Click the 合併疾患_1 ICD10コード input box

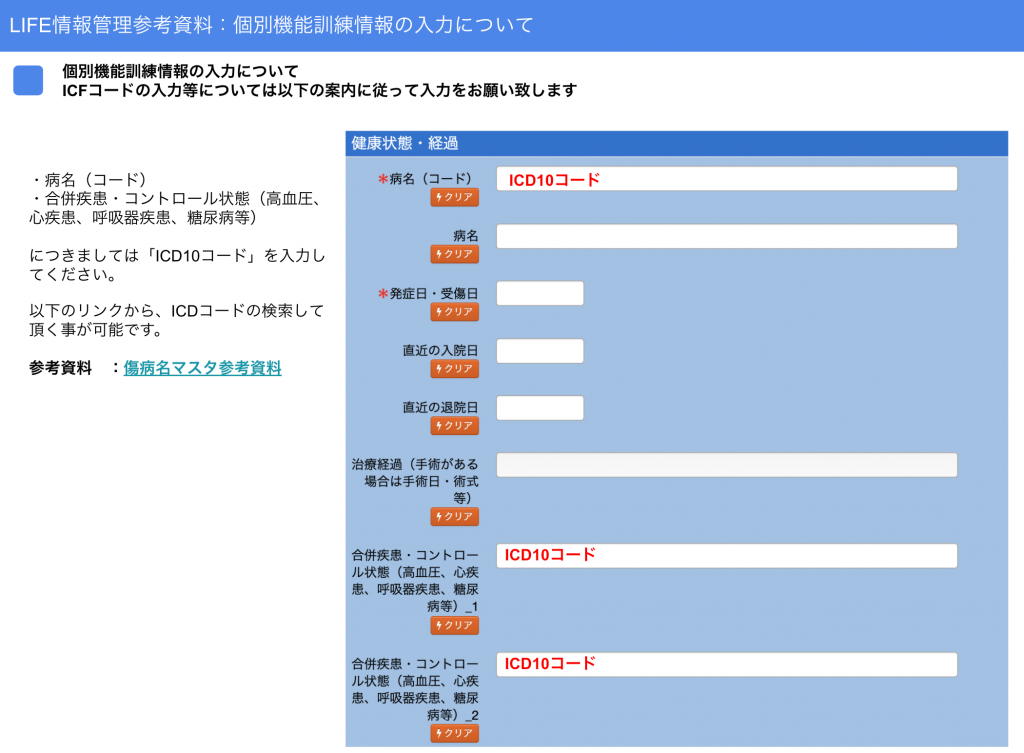click(727, 555)
